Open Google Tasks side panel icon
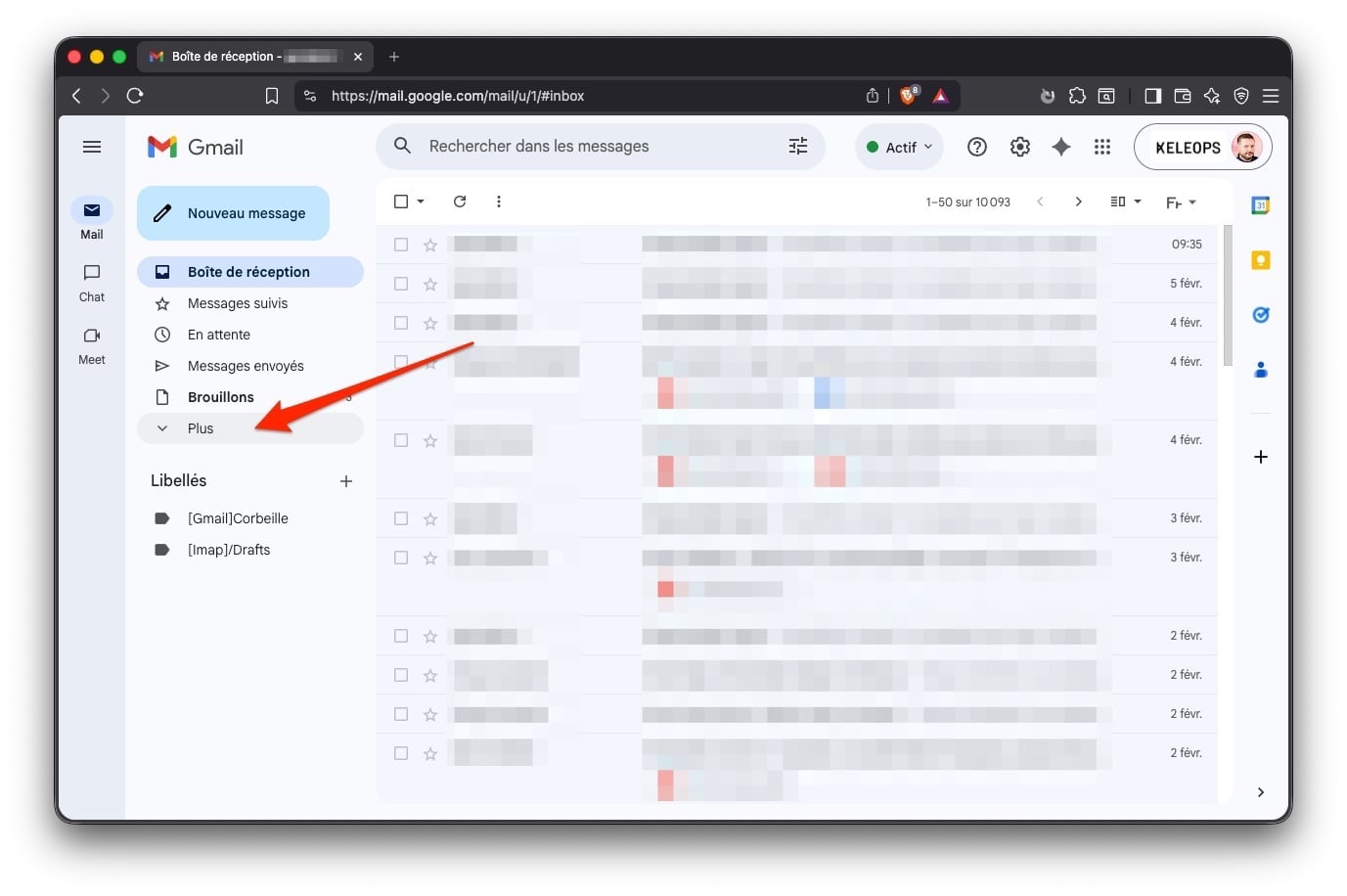1347x896 pixels. point(1260,315)
